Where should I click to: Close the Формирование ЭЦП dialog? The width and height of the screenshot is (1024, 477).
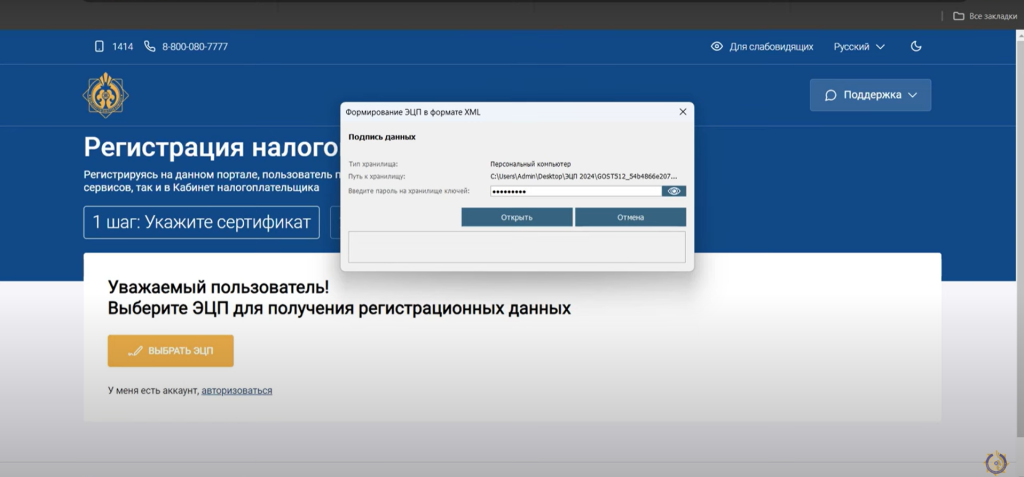tap(682, 112)
